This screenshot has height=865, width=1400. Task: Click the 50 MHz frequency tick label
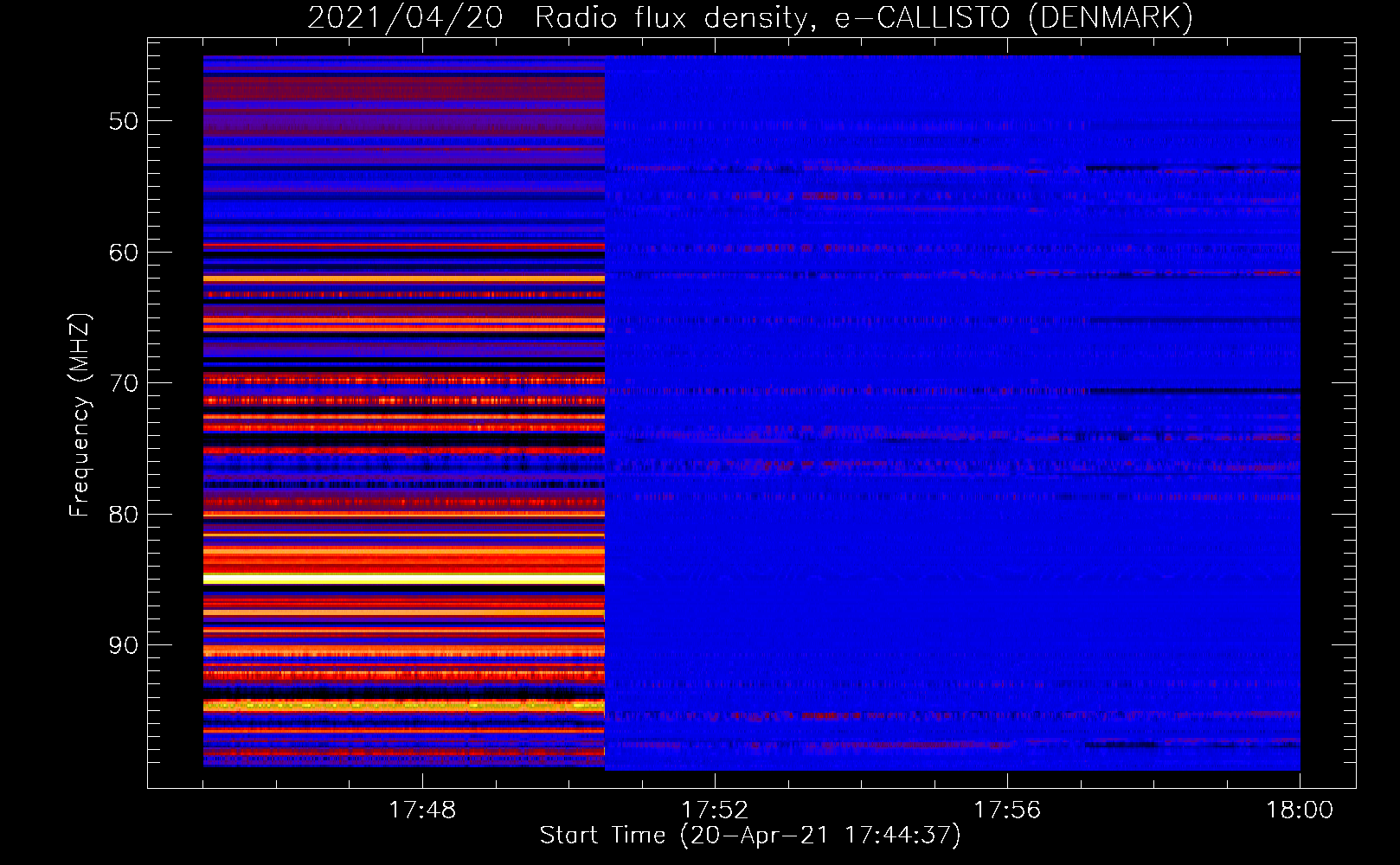pyautogui.click(x=124, y=121)
